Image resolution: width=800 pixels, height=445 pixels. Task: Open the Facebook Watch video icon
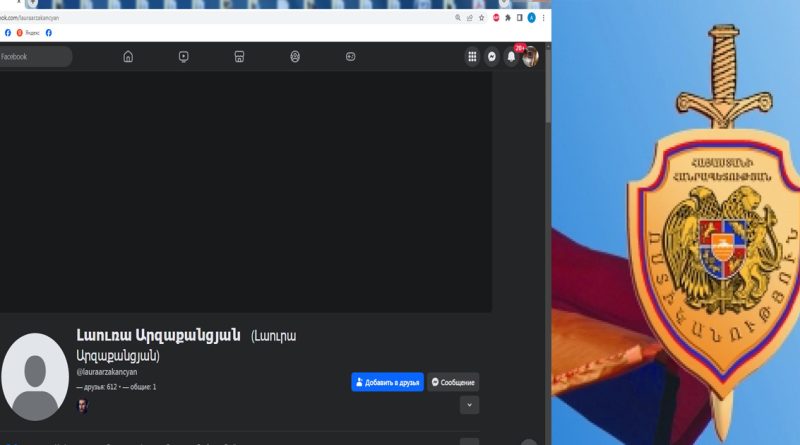pos(183,57)
